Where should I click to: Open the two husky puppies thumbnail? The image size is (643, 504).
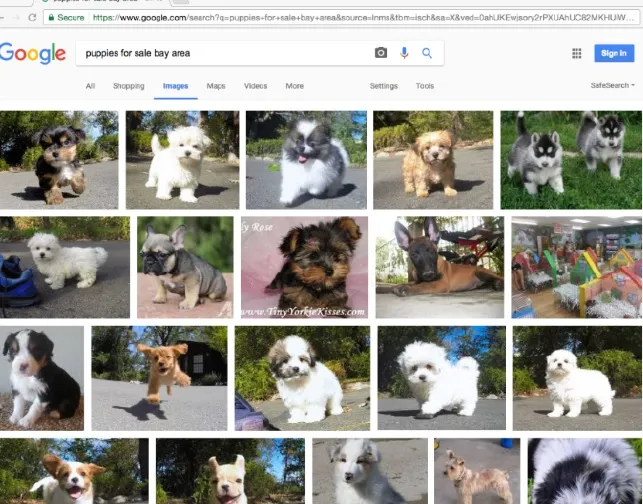[571, 160]
